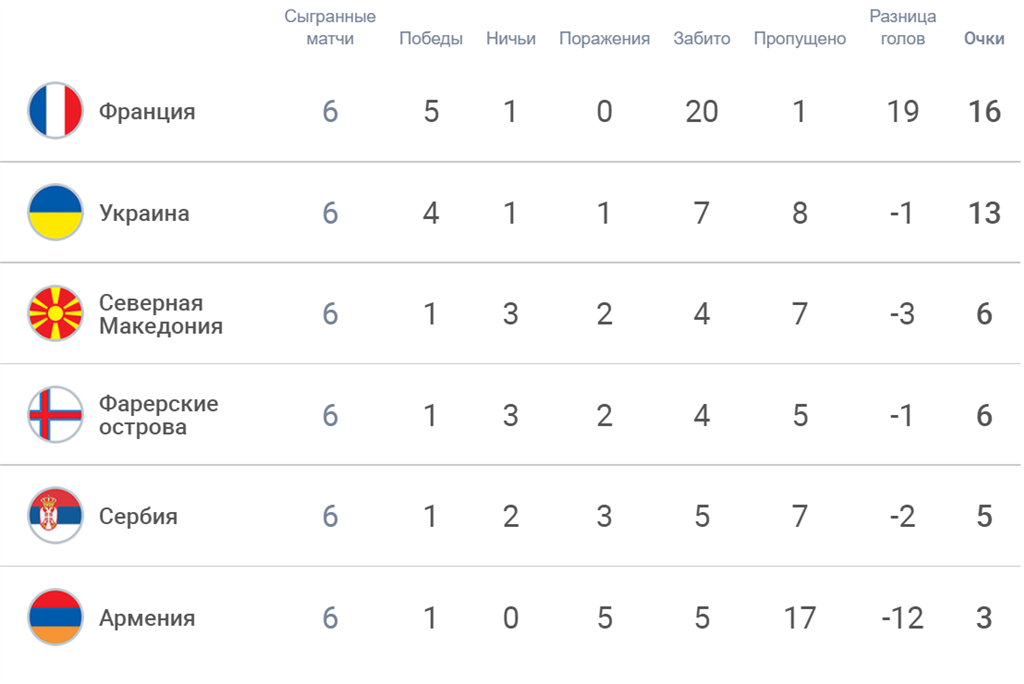
Task: Click the Сыгранные матчи column header
Action: coord(330,28)
